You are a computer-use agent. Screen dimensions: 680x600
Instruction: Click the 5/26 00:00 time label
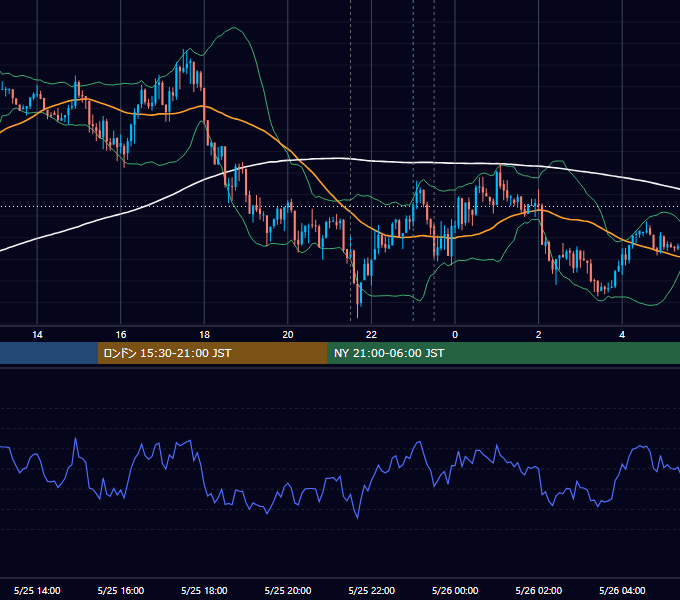point(455,590)
